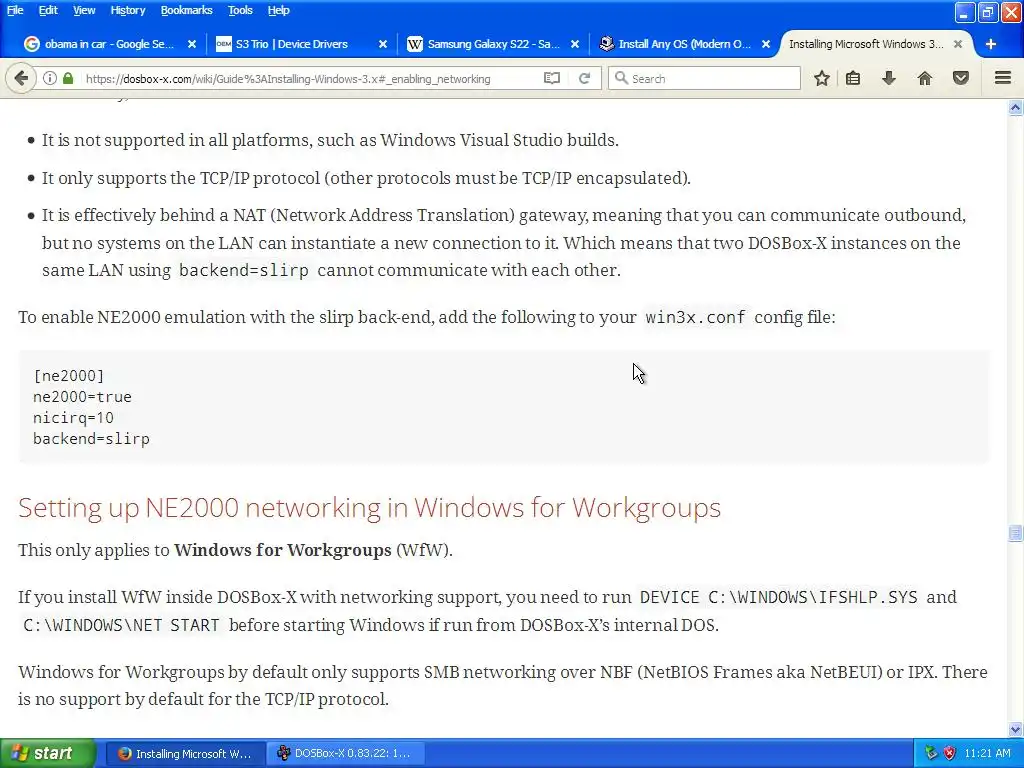1024x768 pixels.
Task: Open the View menu
Action: pos(84,10)
